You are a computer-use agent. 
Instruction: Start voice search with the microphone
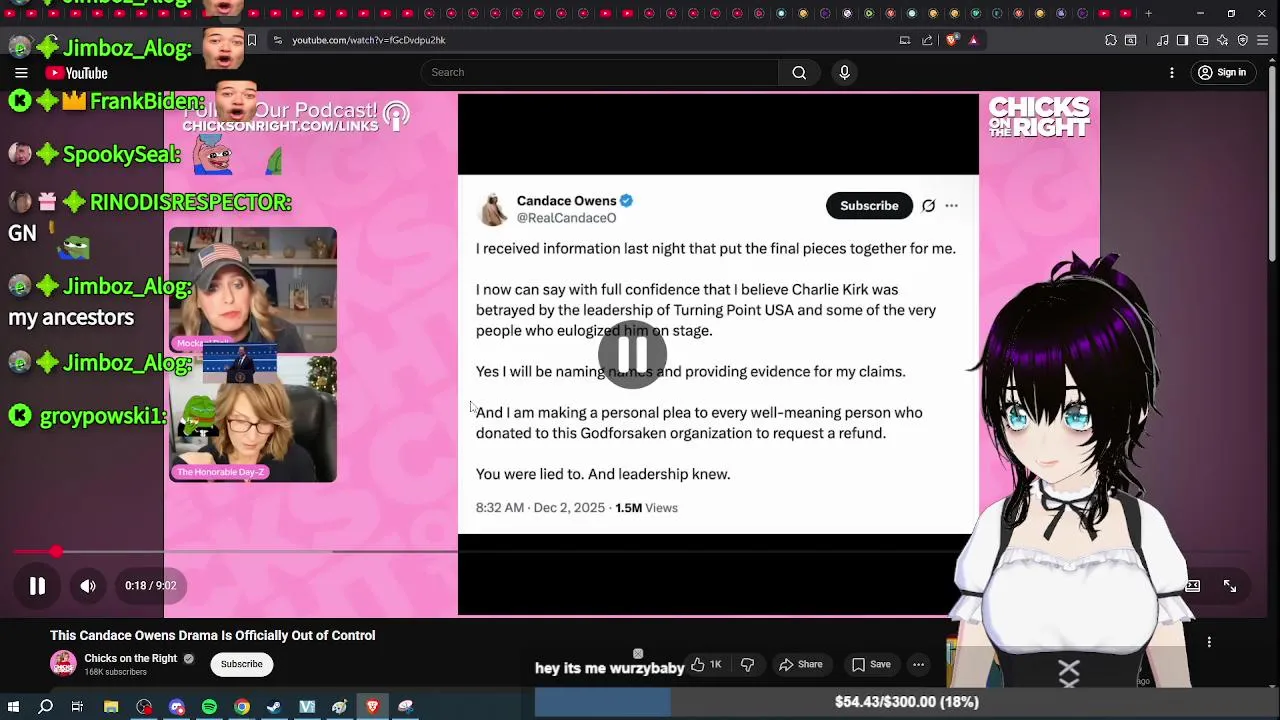844,72
